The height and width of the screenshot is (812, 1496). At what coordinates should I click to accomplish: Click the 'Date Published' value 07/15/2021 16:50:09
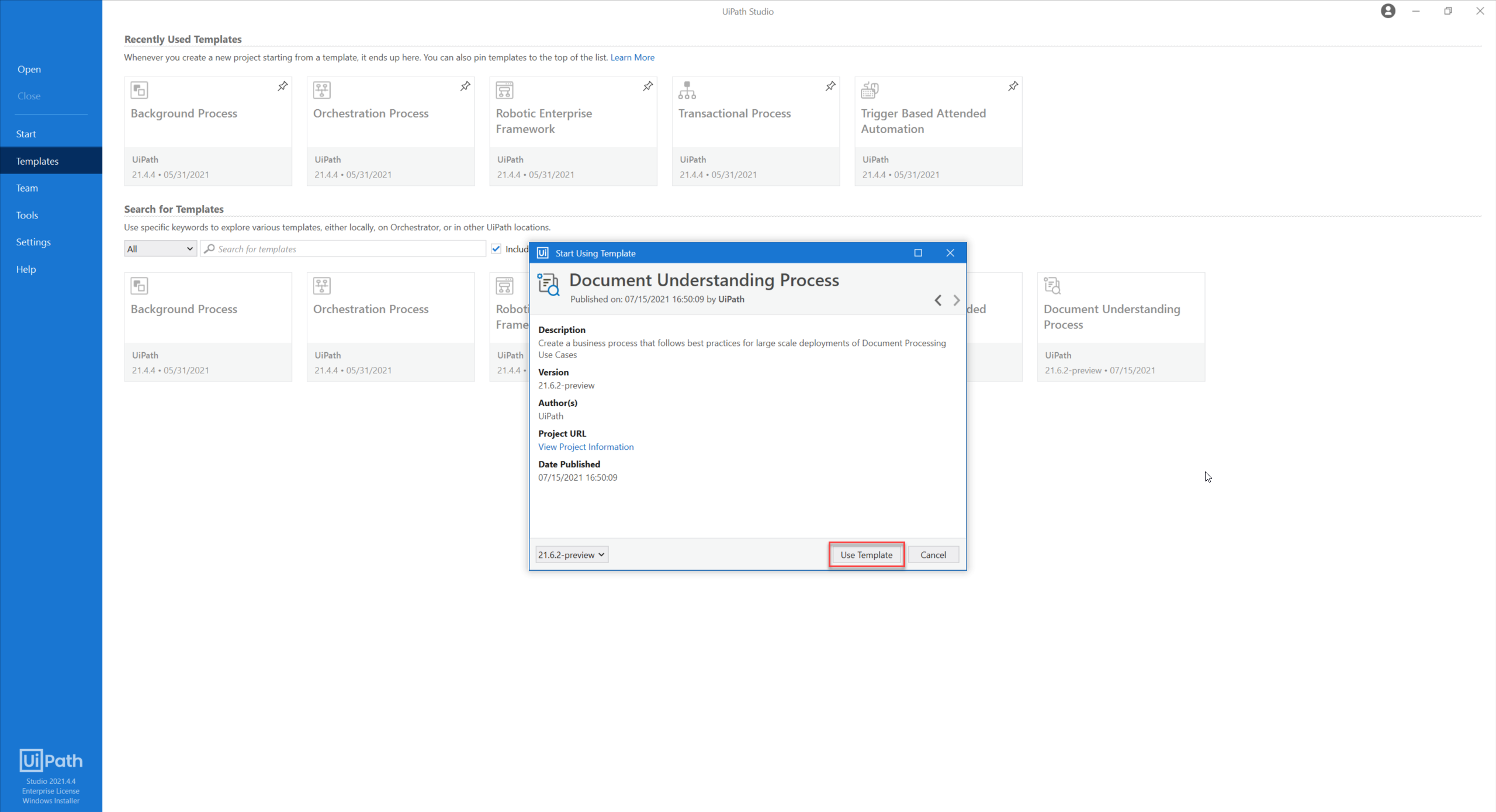point(577,477)
